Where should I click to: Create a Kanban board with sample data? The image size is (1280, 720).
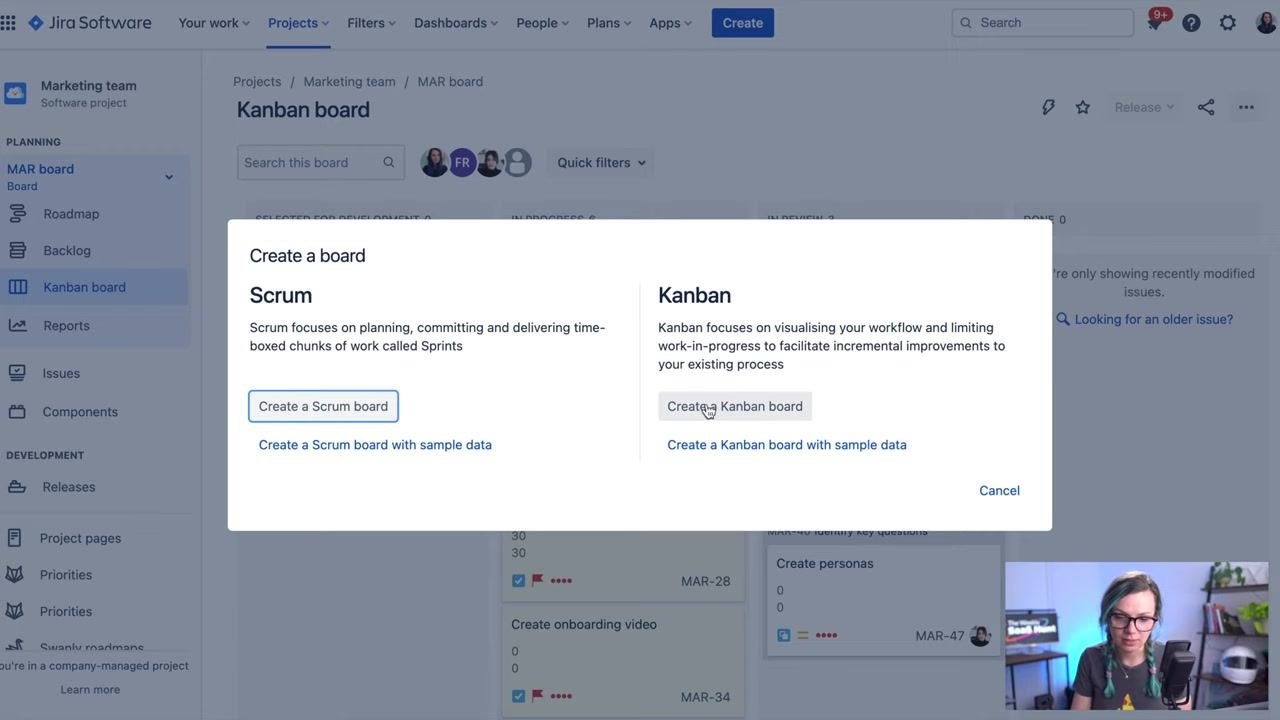[787, 445]
